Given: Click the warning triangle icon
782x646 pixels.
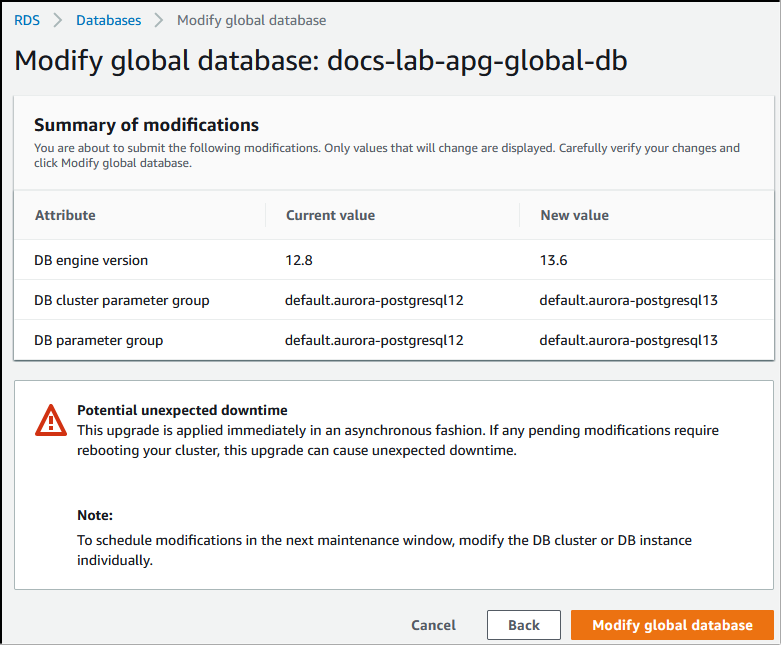Looking at the screenshot, I should [x=51, y=421].
